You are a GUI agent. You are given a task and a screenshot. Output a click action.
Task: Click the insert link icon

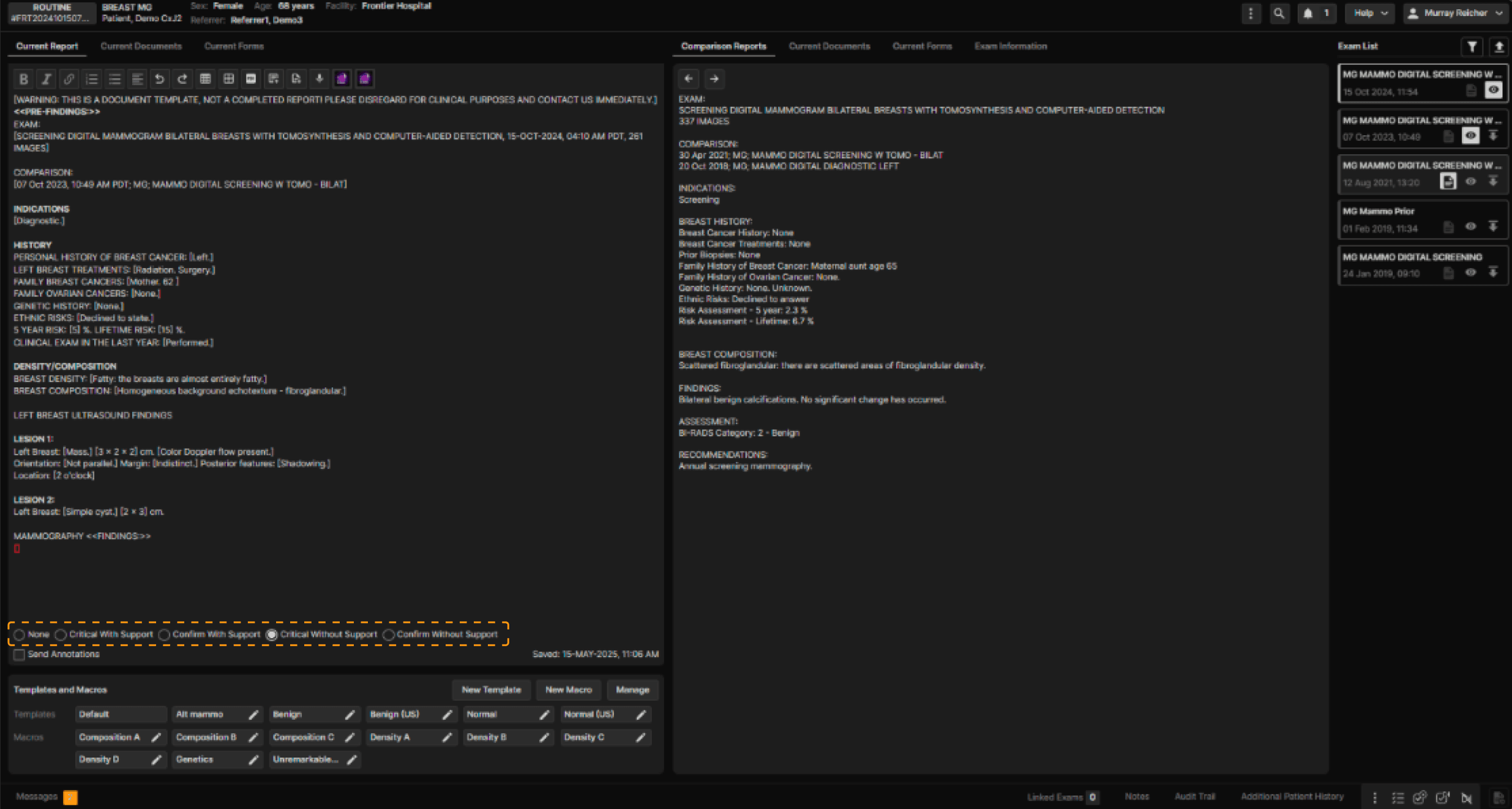(x=69, y=79)
